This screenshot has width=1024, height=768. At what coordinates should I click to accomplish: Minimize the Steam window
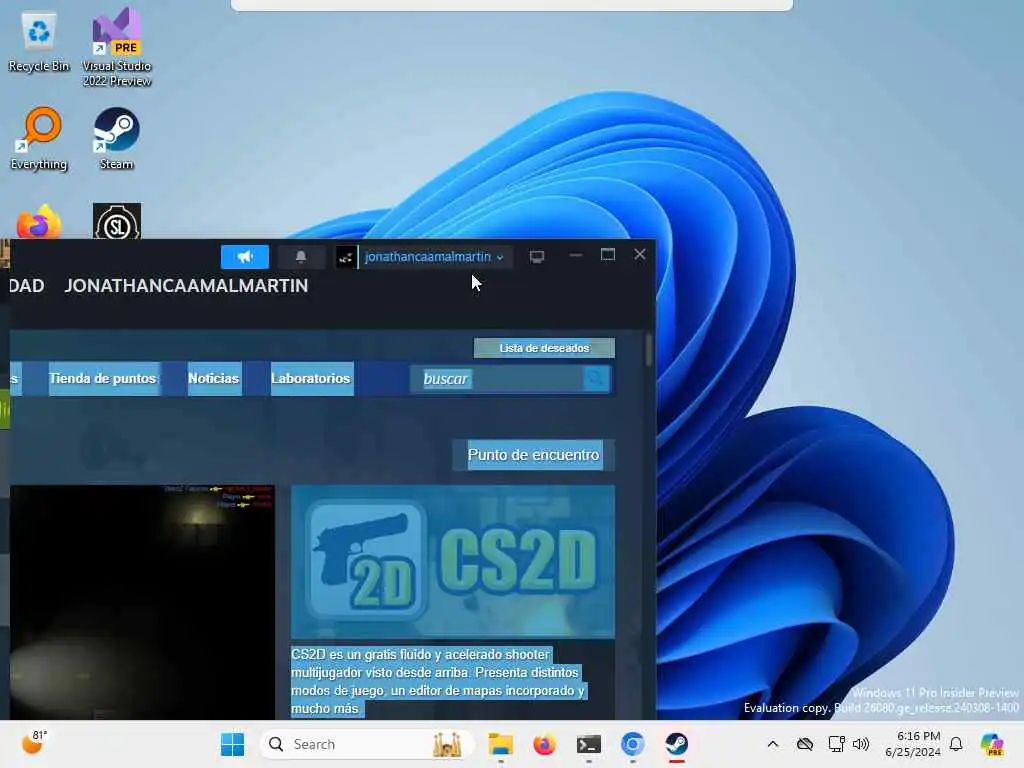click(x=575, y=255)
